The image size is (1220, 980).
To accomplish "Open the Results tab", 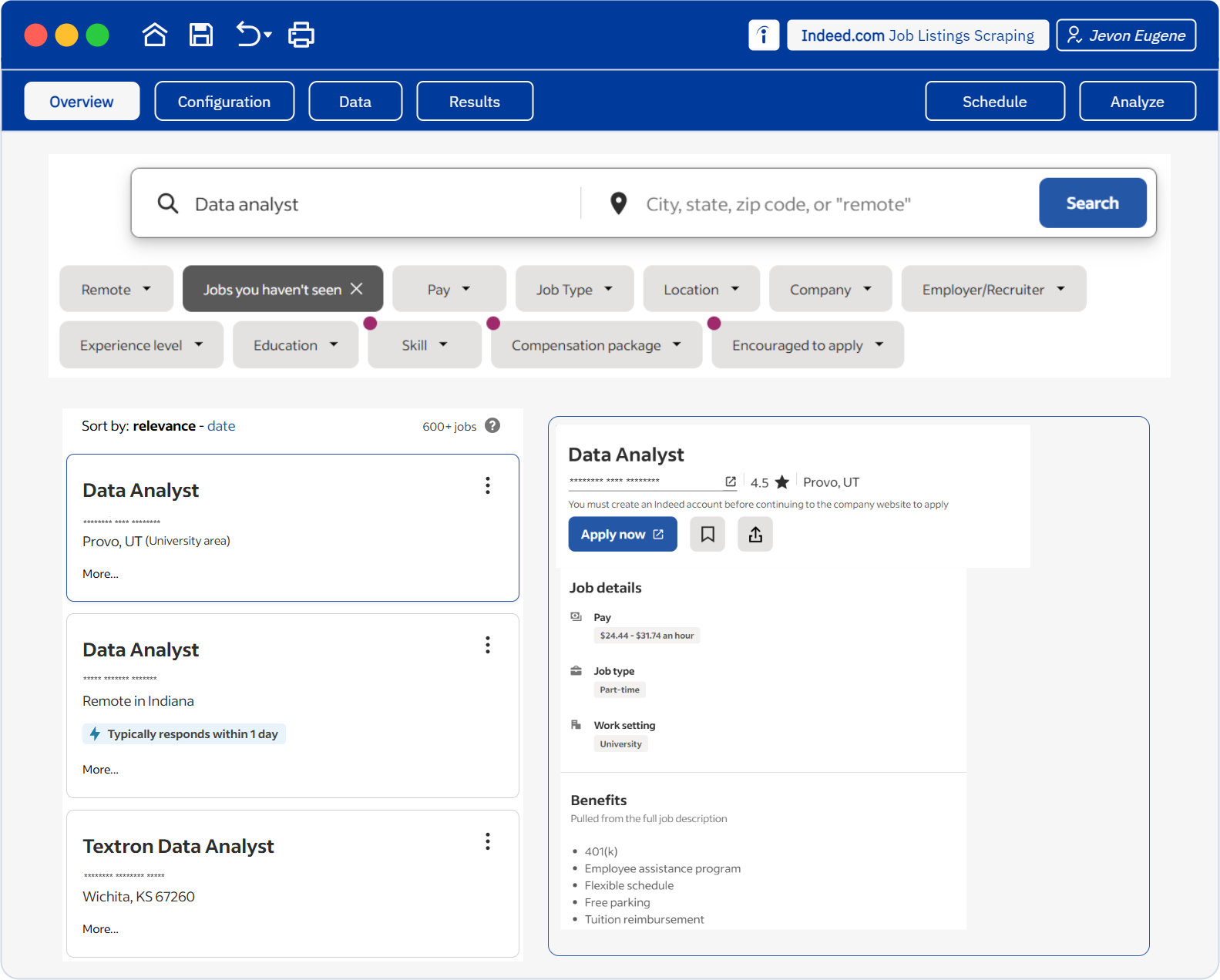I will click(x=475, y=101).
